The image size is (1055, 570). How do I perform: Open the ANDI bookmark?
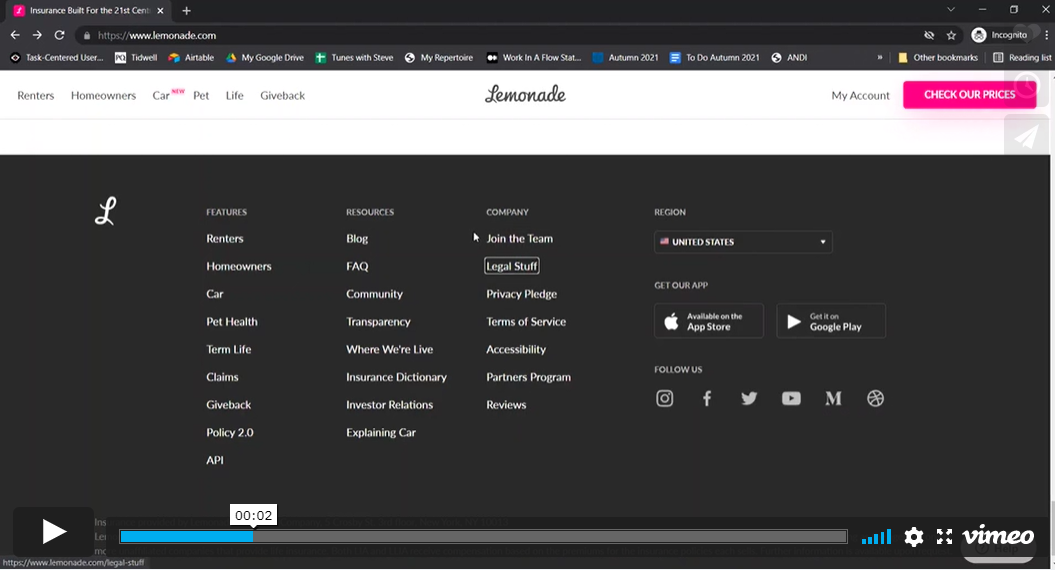point(789,58)
